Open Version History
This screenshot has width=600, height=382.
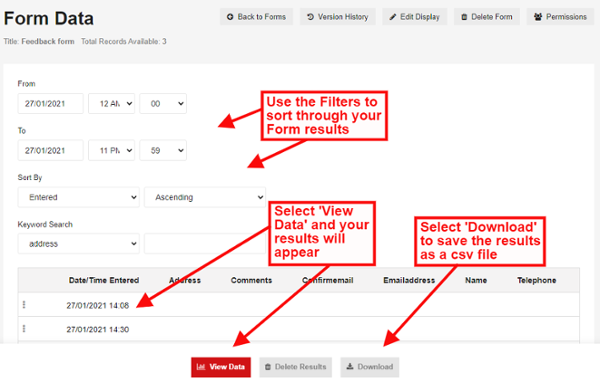tap(338, 17)
